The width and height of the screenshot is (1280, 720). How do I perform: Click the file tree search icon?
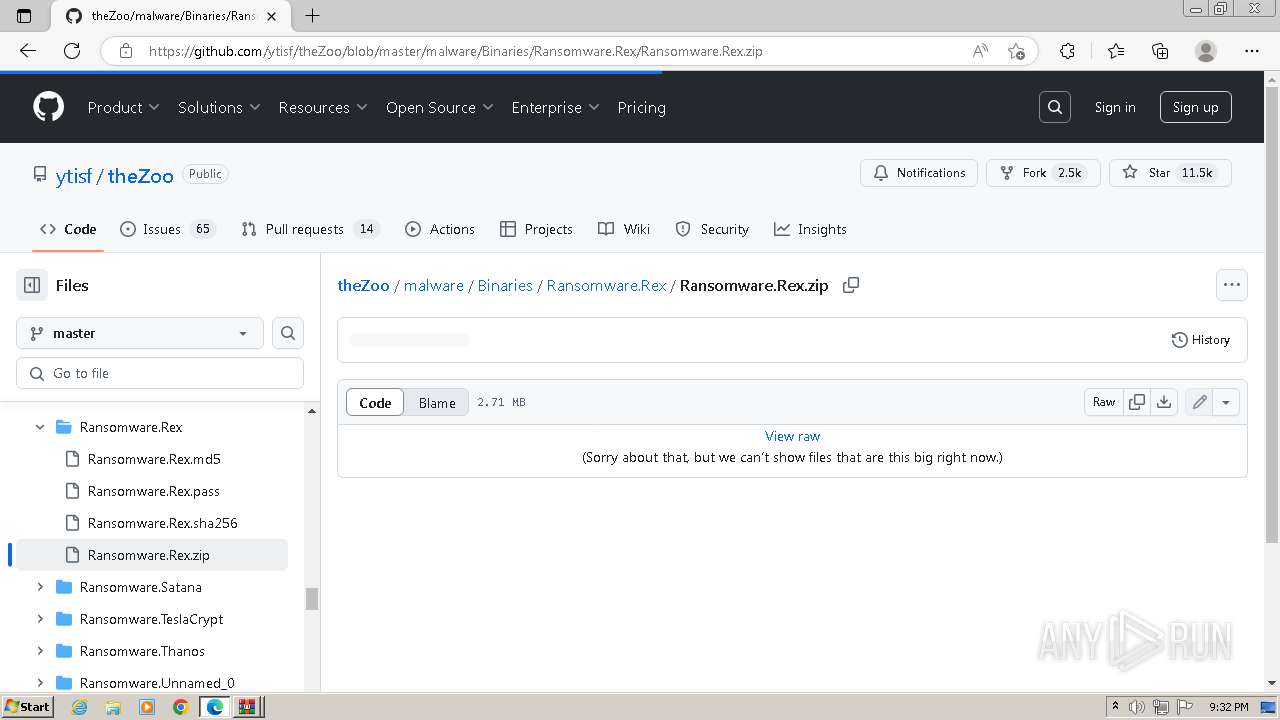click(x=288, y=333)
